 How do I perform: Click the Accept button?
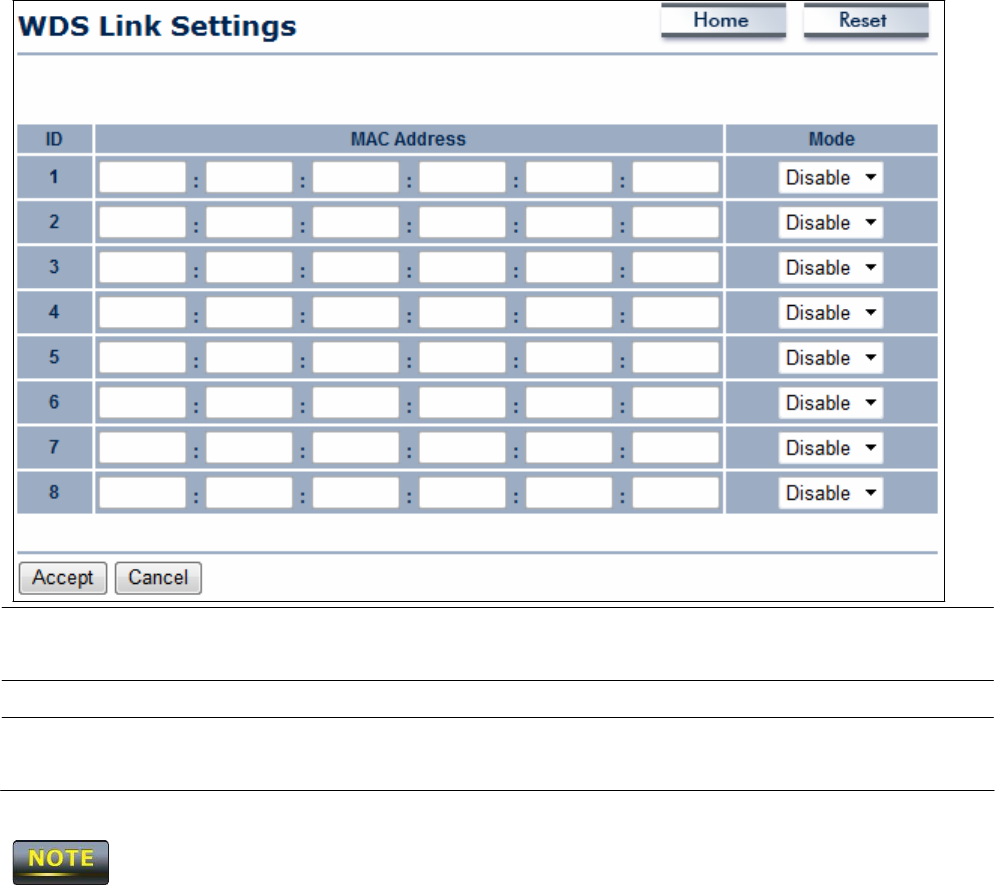63,578
